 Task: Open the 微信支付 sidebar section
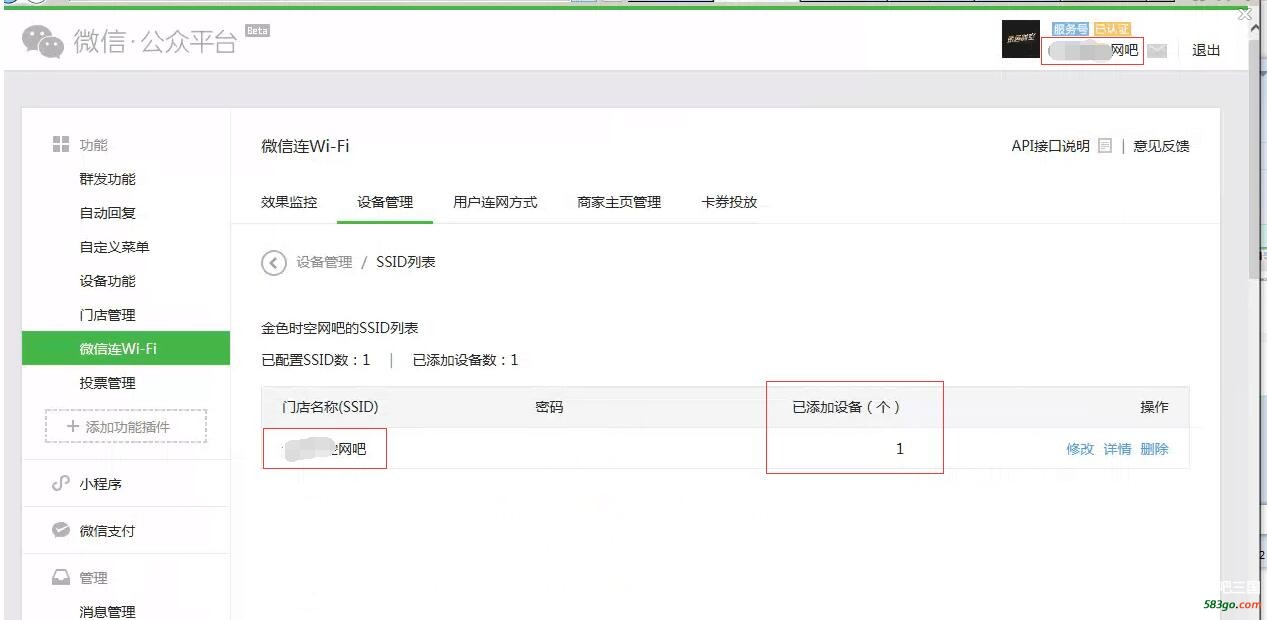pyautogui.click(x=107, y=531)
